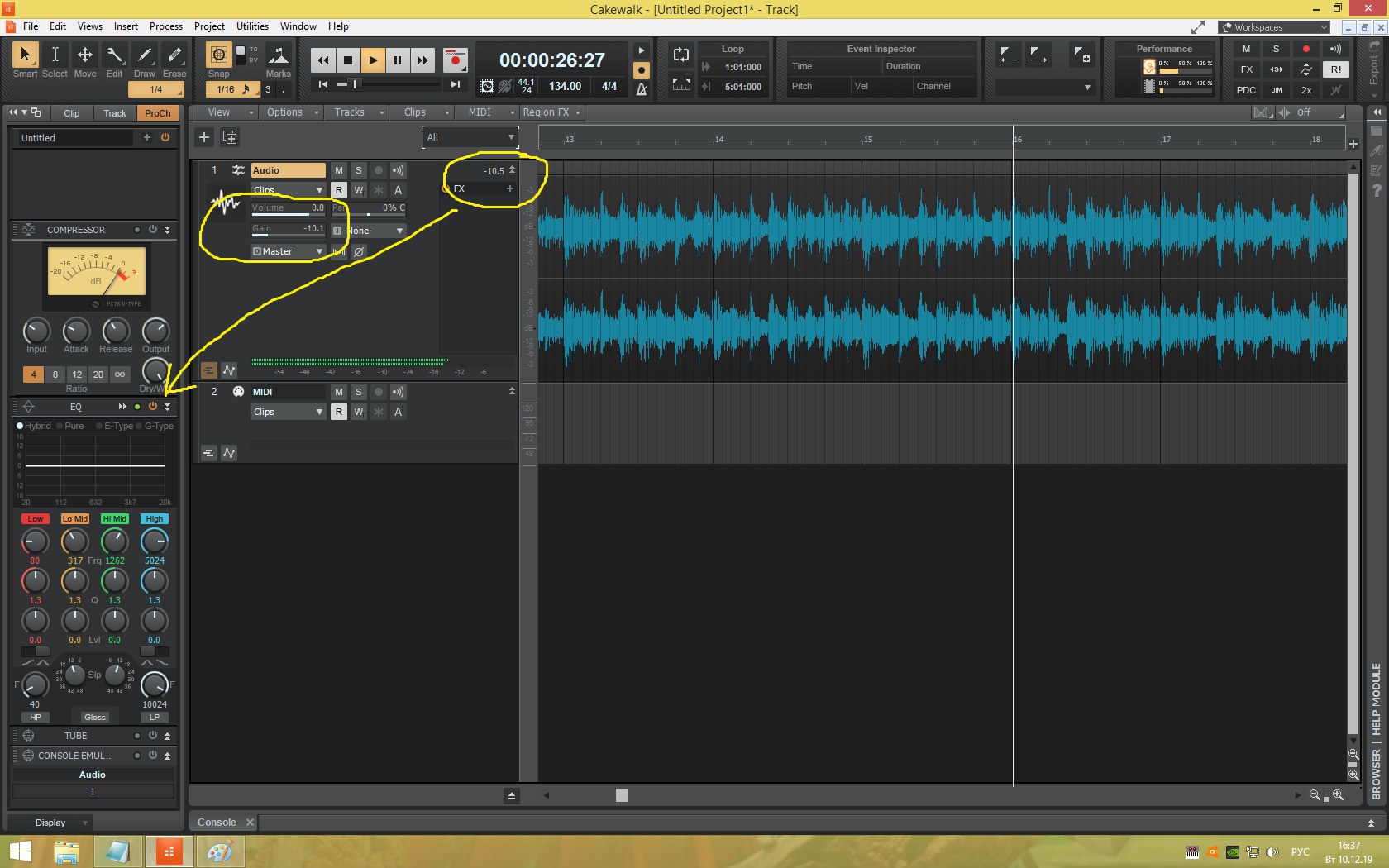Turn the compressor Attack knob

coord(76,331)
